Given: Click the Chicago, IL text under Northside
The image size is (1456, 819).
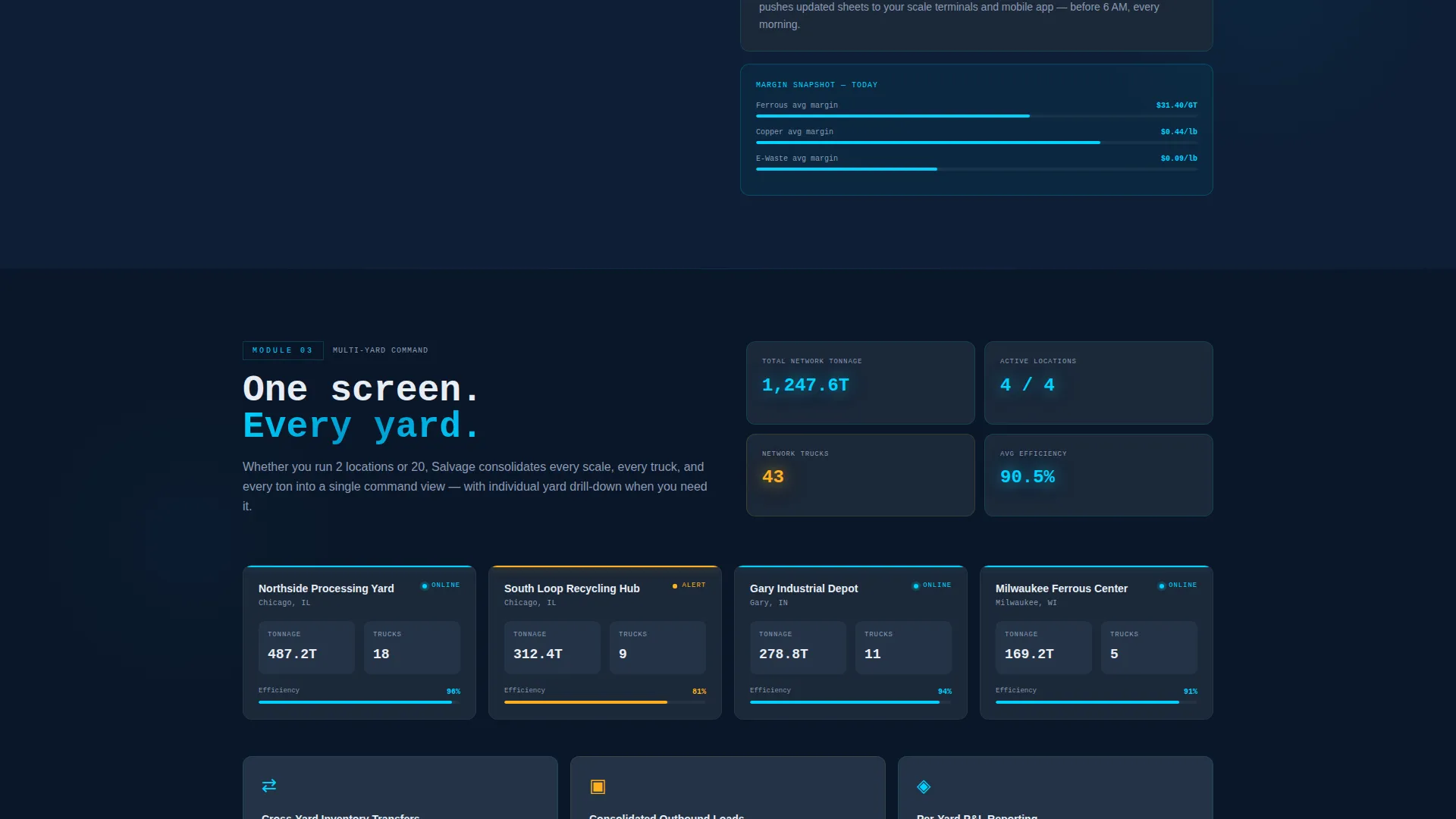Looking at the screenshot, I should click(x=284, y=603).
